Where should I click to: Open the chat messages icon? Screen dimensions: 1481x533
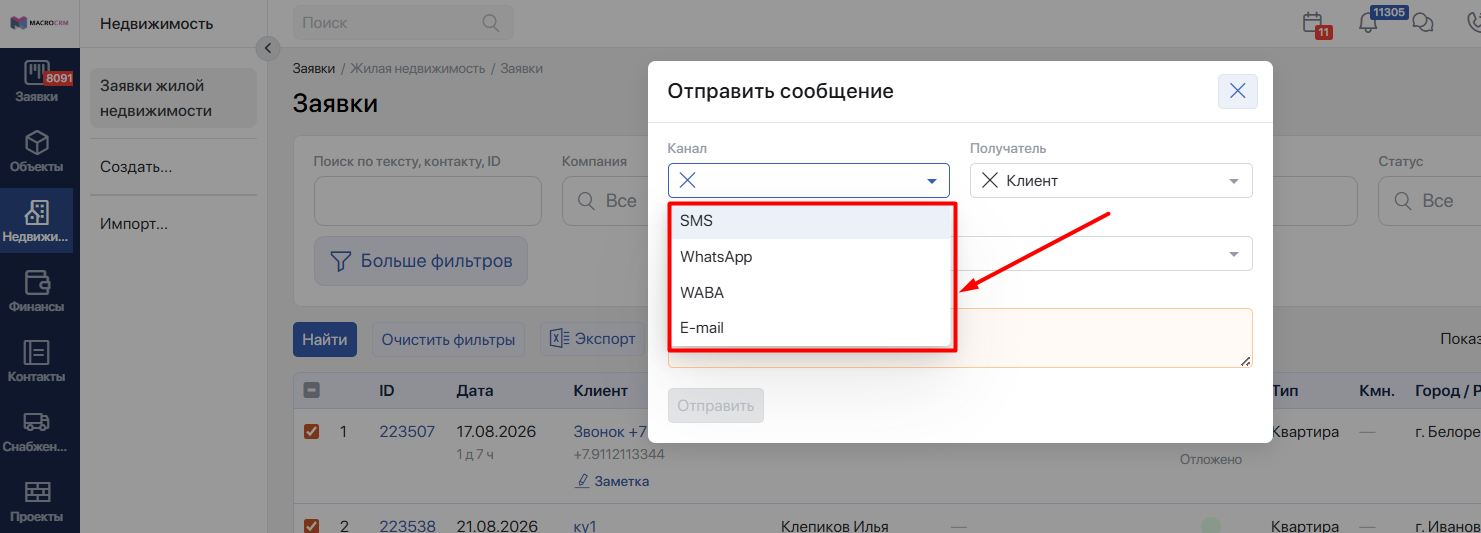coord(1423,22)
